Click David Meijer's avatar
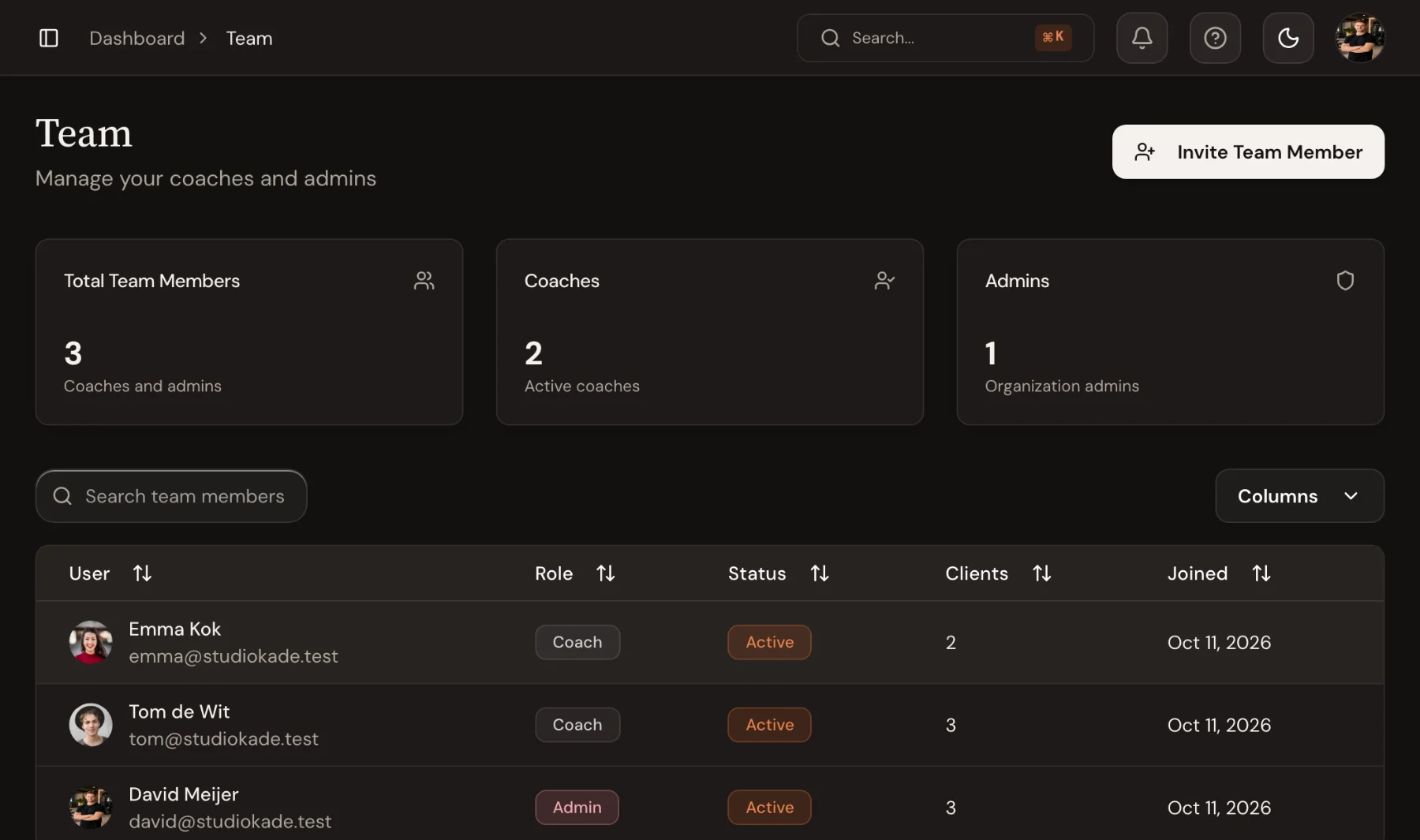 click(x=91, y=808)
